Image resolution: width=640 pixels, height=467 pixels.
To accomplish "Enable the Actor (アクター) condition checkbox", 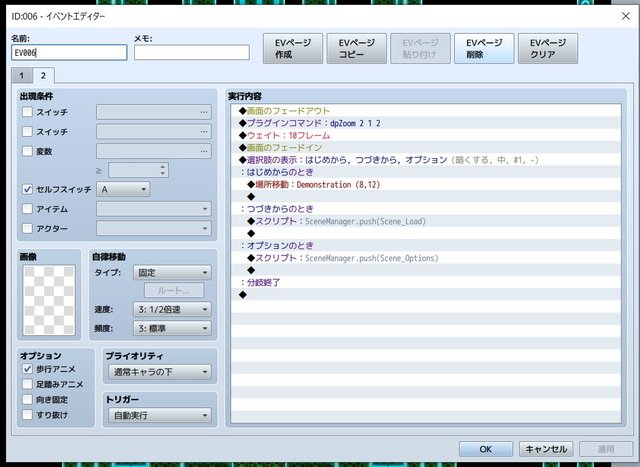I will coord(27,228).
